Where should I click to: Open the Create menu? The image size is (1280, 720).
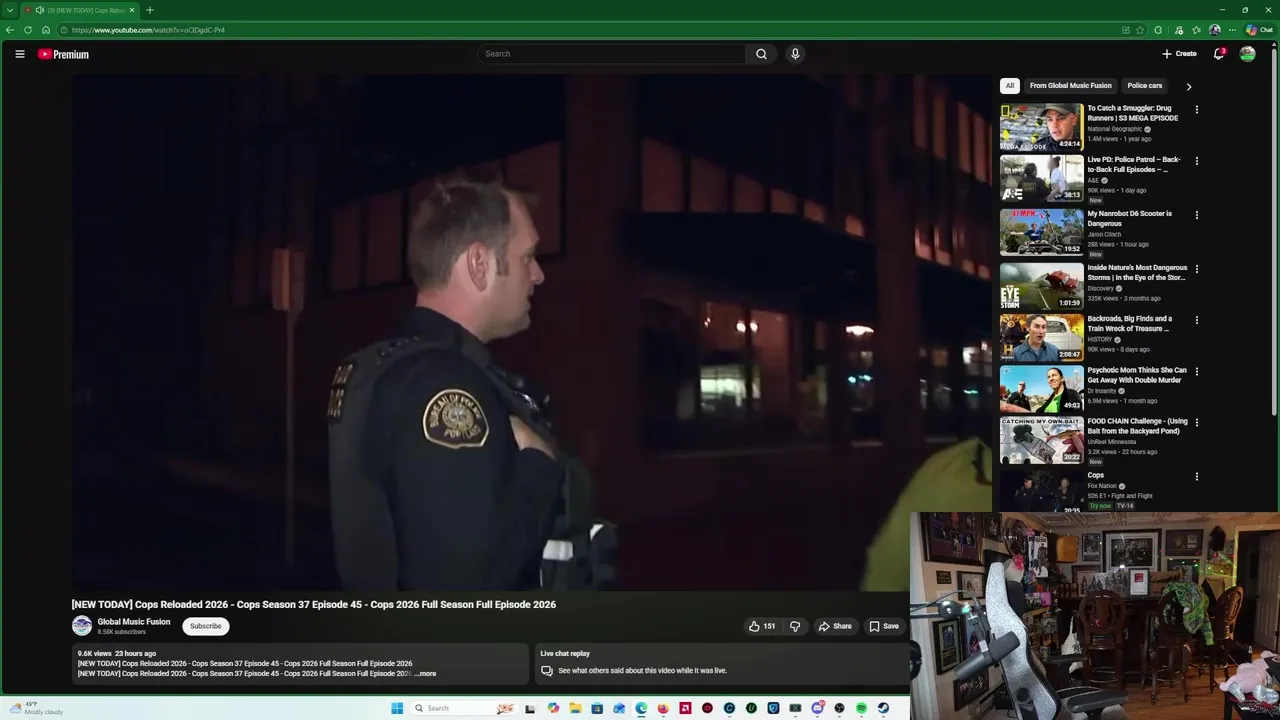1179,54
